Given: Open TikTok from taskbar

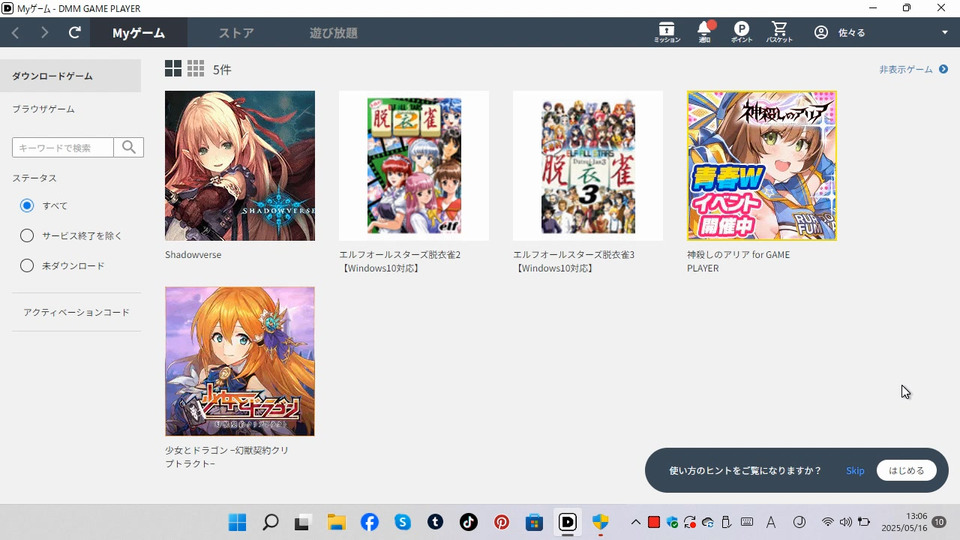Looking at the screenshot, I should click(x=468, y=522).
